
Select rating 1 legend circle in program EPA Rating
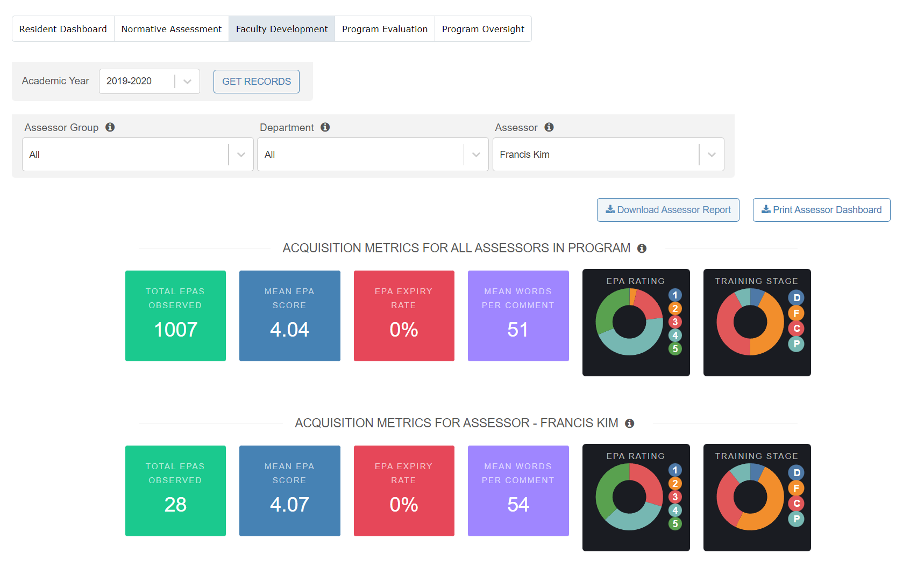point(675,295)
